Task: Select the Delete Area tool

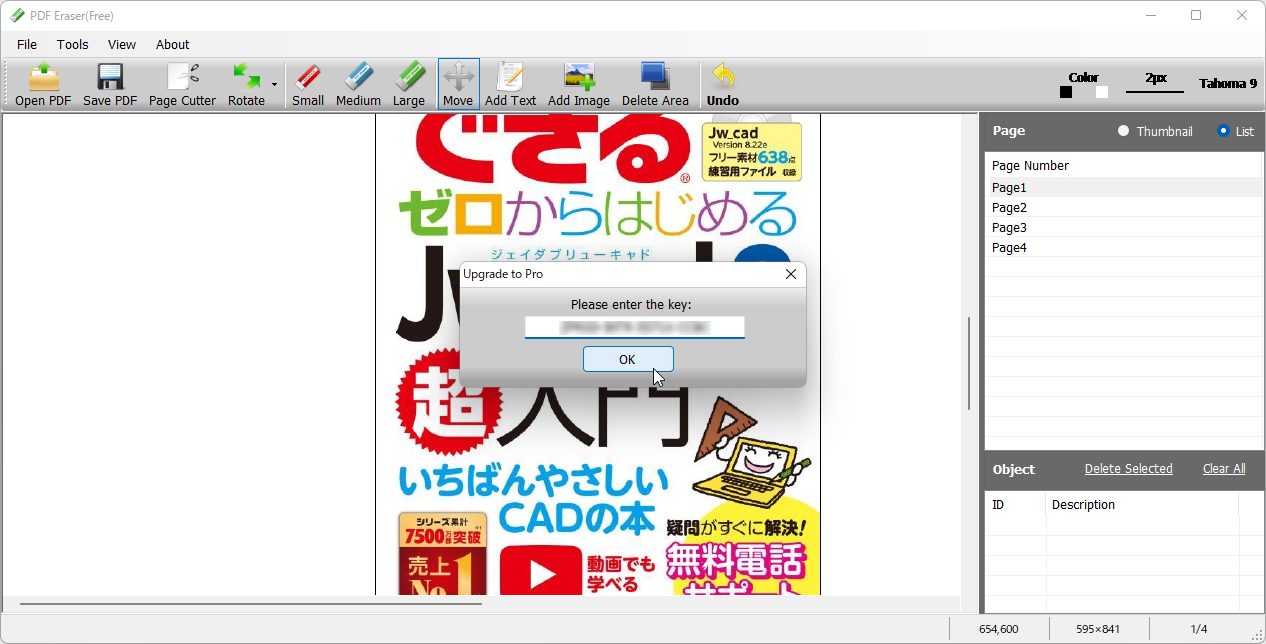Action: pos(655,85)
